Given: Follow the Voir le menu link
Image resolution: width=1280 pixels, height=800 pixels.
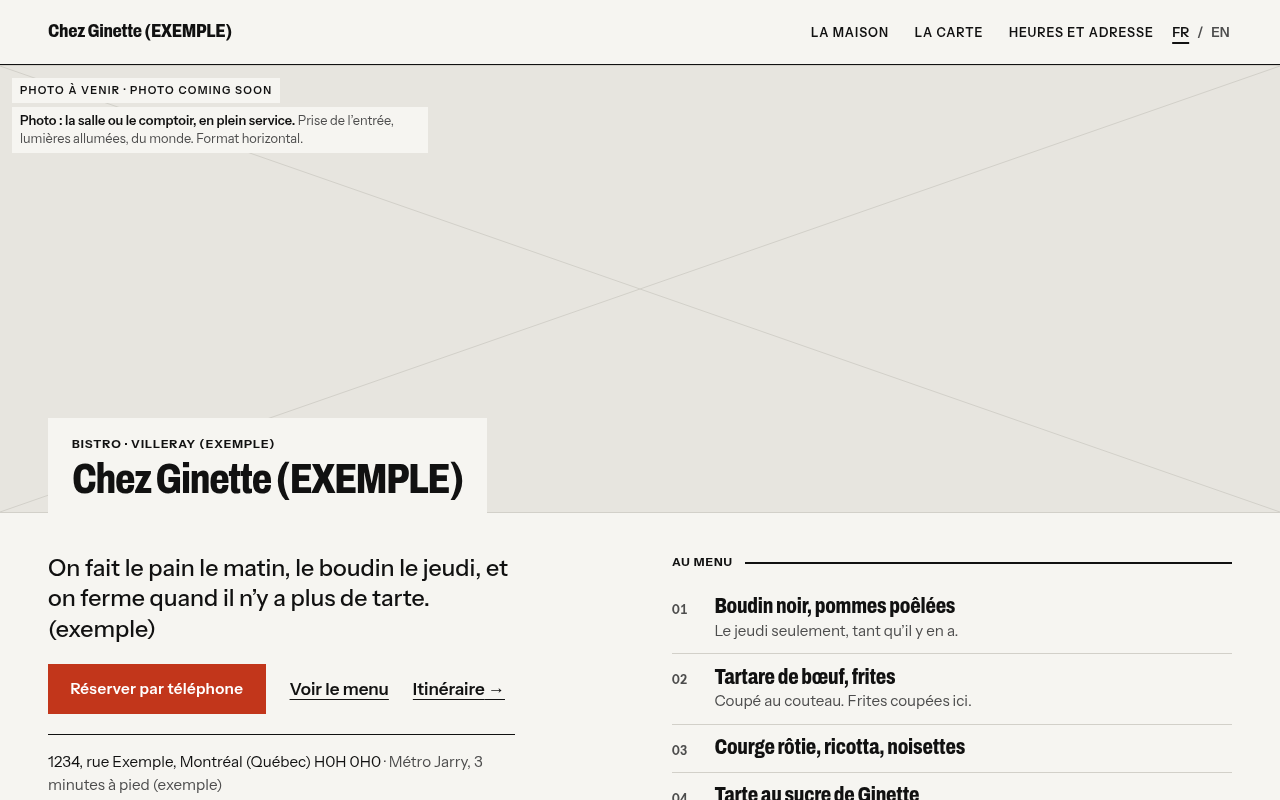Looking at the screenshot, I should (x=339, y=689).
